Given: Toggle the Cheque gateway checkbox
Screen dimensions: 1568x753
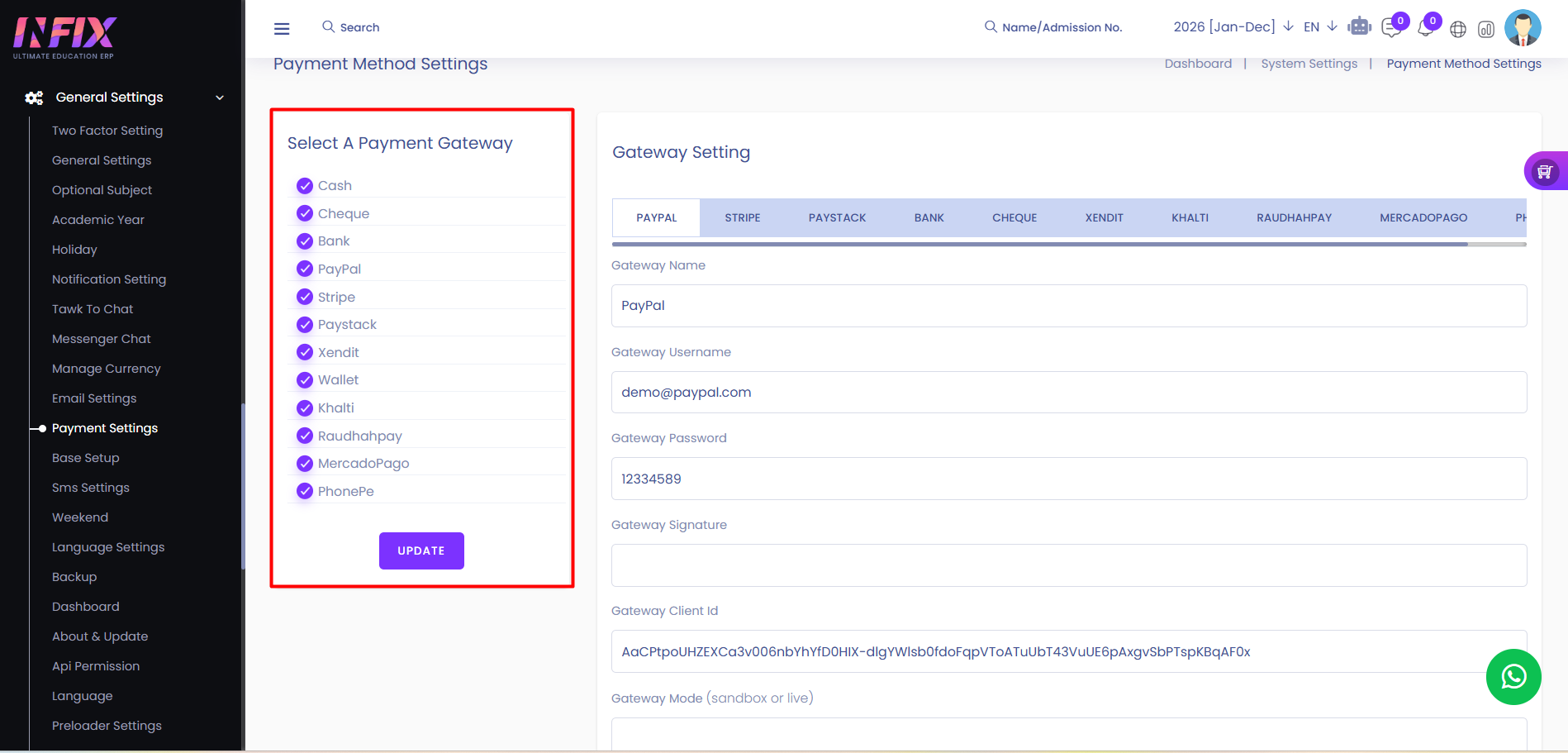Looking at the screenshot, I should (305, 213).
